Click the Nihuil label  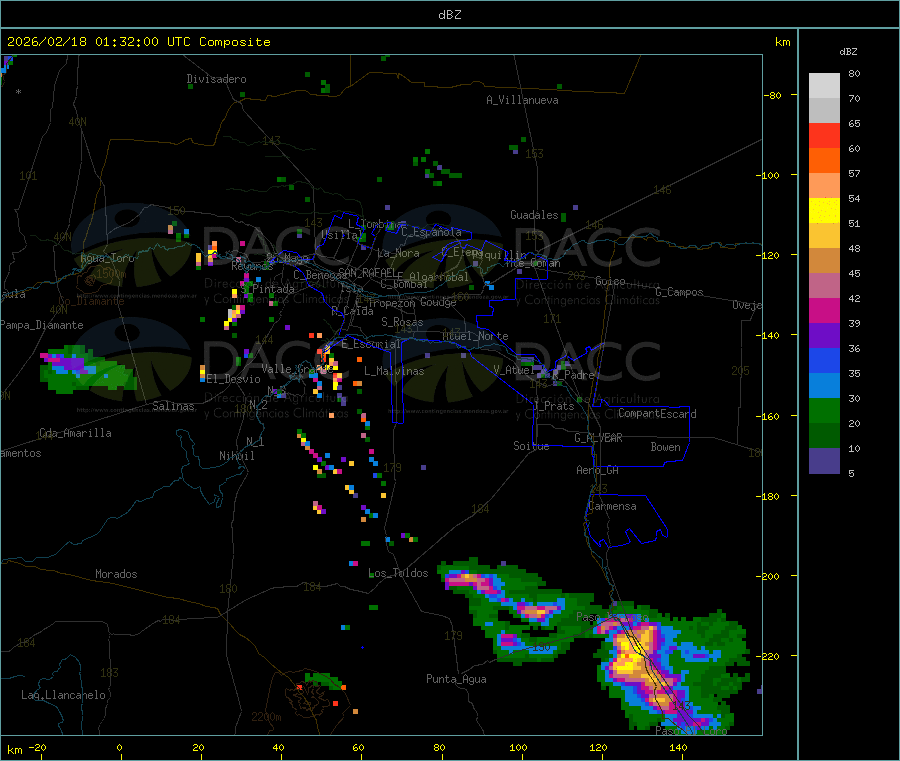(x=237, y=456)
